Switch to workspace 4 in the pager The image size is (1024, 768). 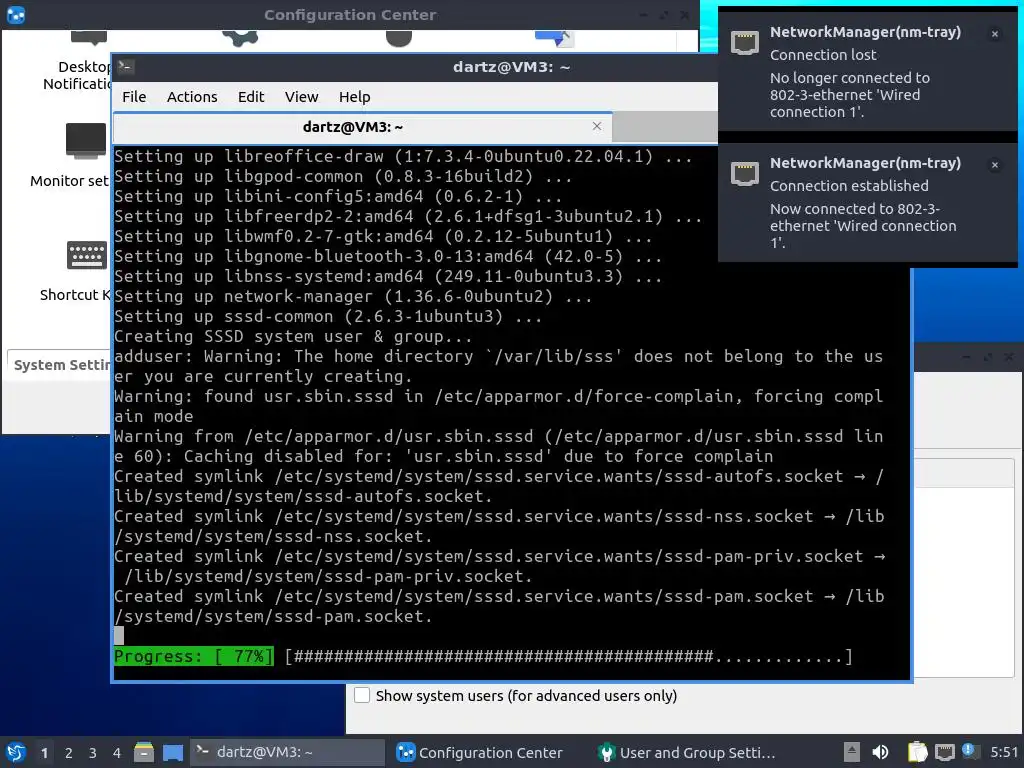pos(117,753)
